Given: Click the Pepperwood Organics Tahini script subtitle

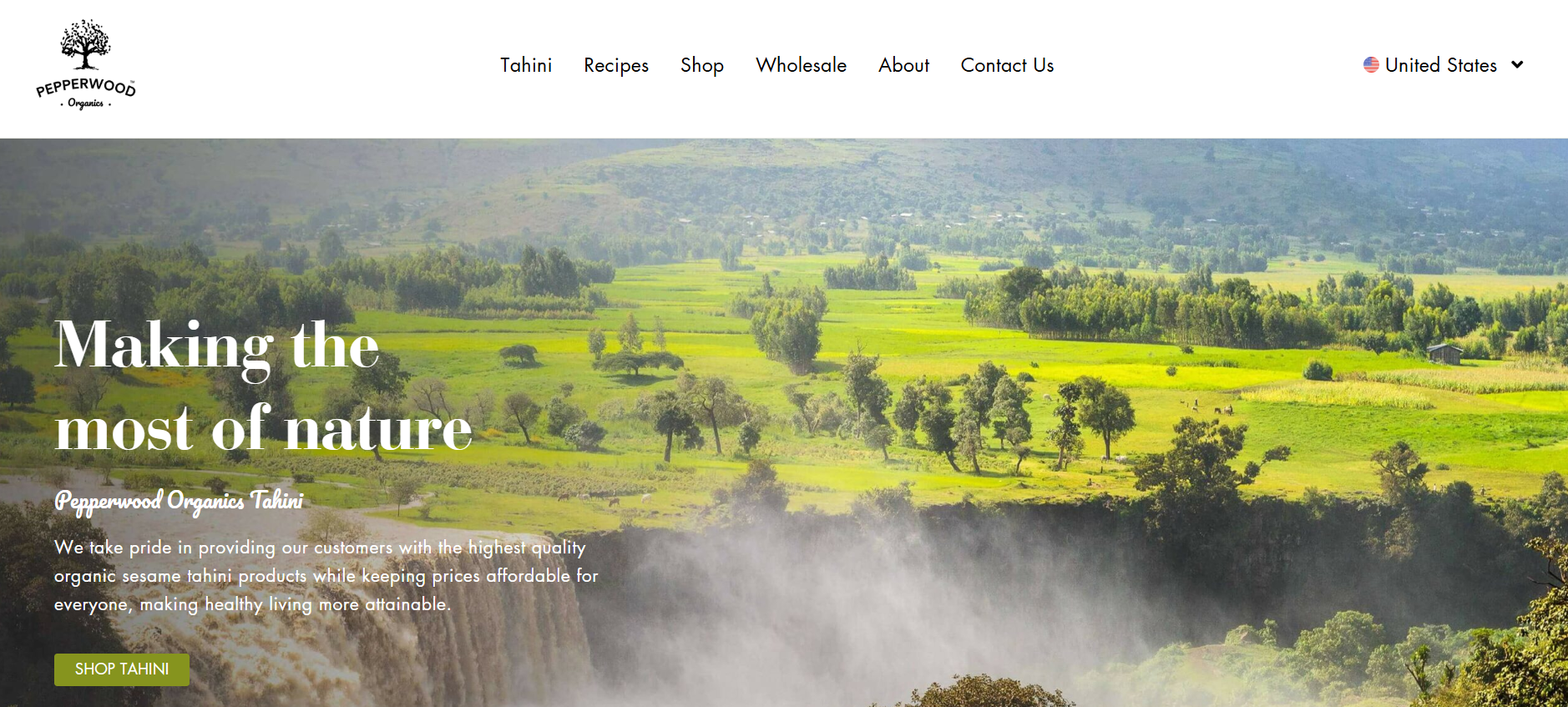Looking at the screenshot, I should [x=179, y=501].
